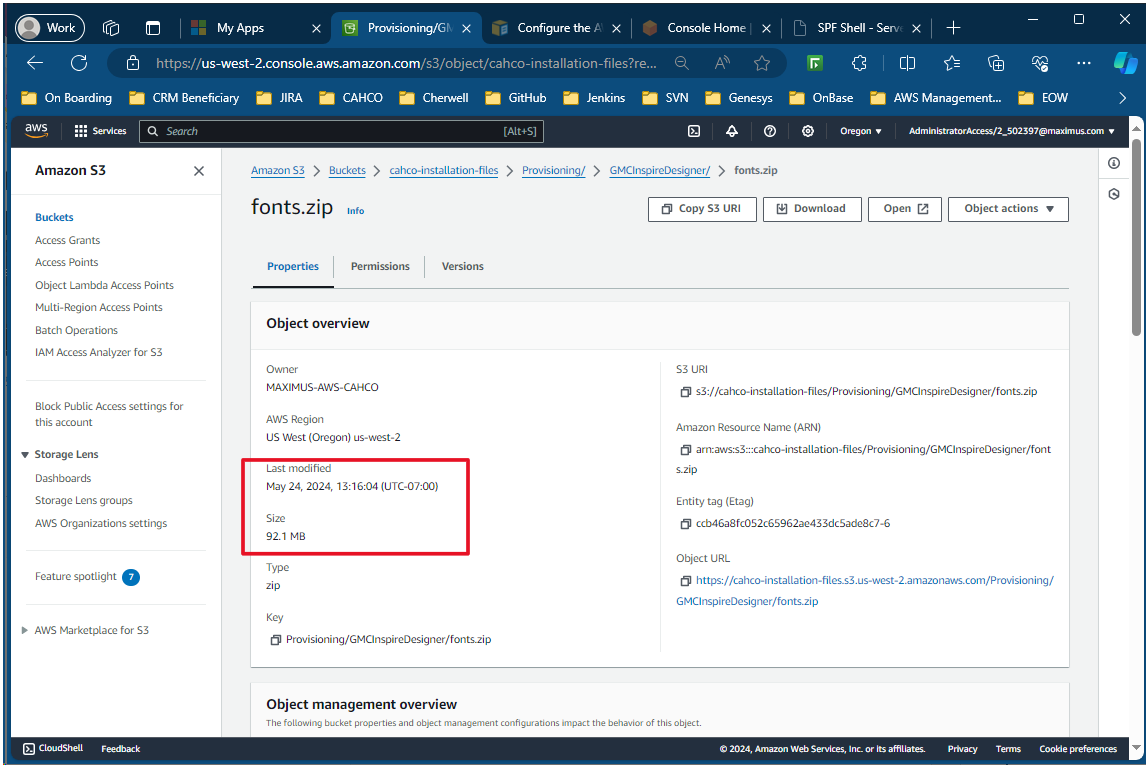Click the Read aloud icon in the address bar
Screen dimensions: 1147x765
coord(722,64)
